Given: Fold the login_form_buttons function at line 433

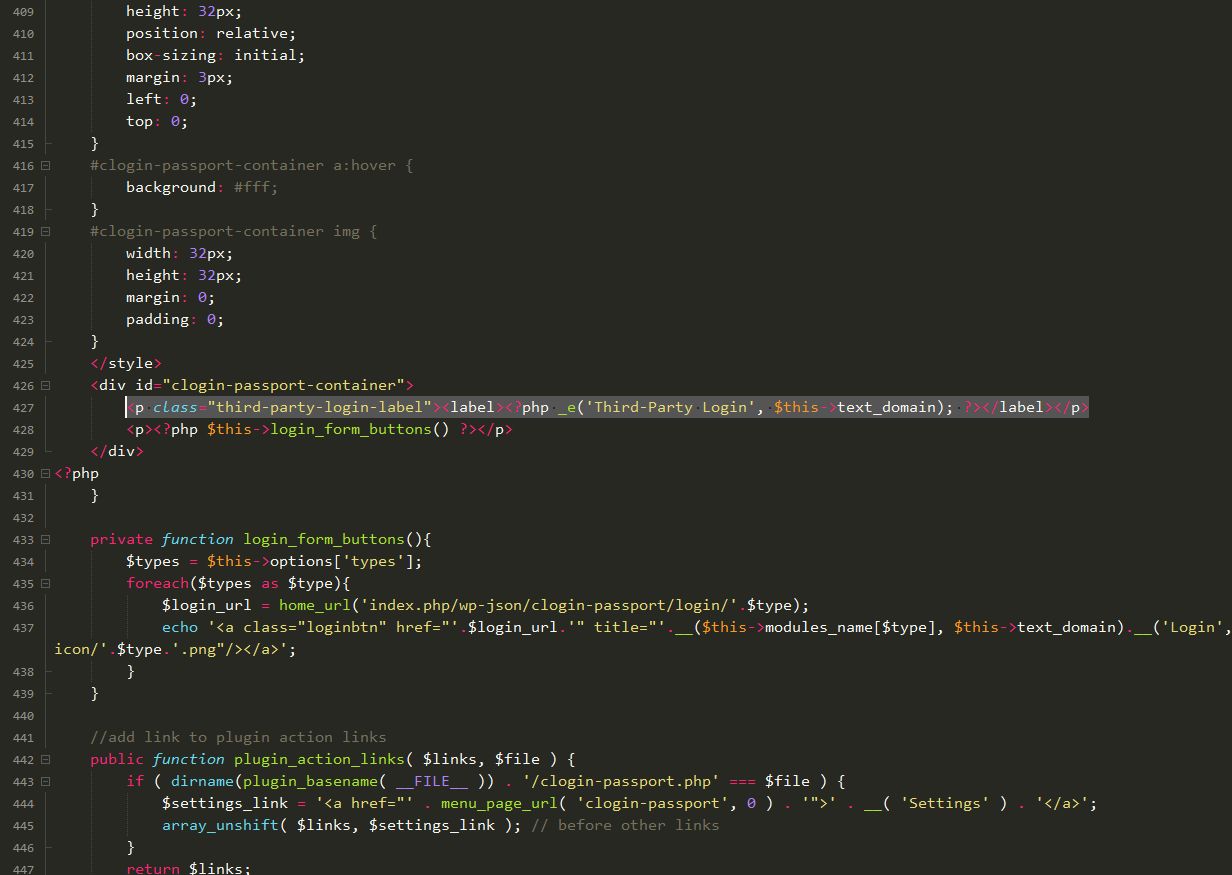Looking at the screenshot, I should pyautogui.click(x=46, y=540).
